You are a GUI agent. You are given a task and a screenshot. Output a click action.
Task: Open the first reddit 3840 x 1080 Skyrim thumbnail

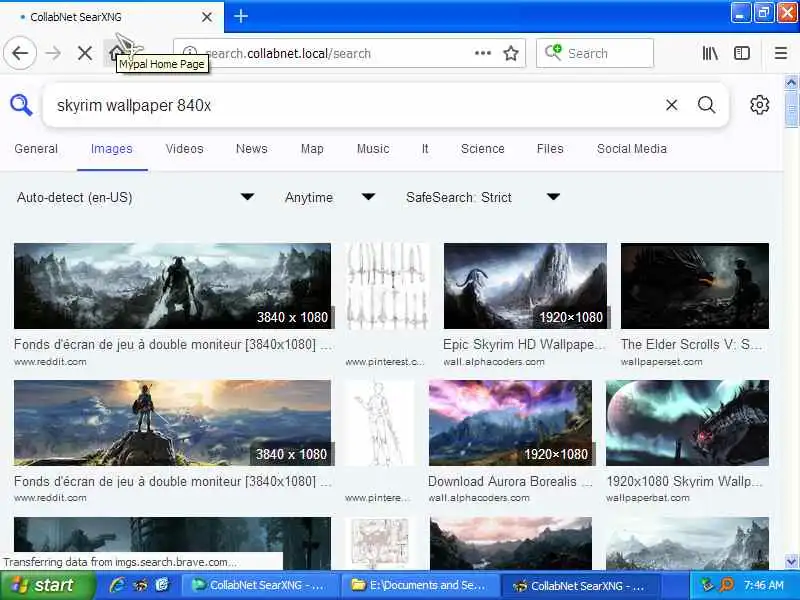172,286
